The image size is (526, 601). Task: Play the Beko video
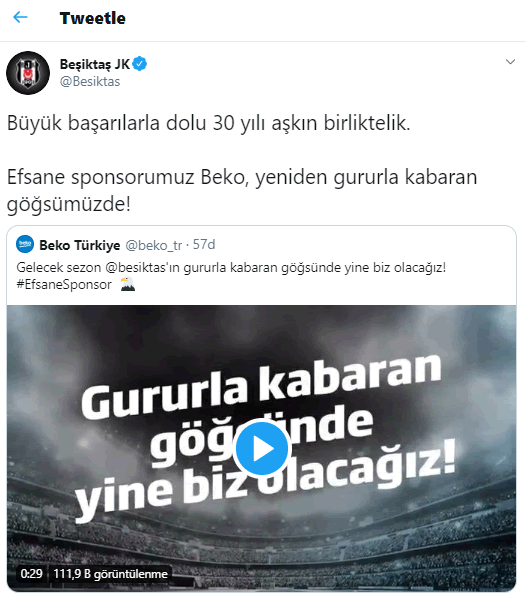[x=262, y=447]
